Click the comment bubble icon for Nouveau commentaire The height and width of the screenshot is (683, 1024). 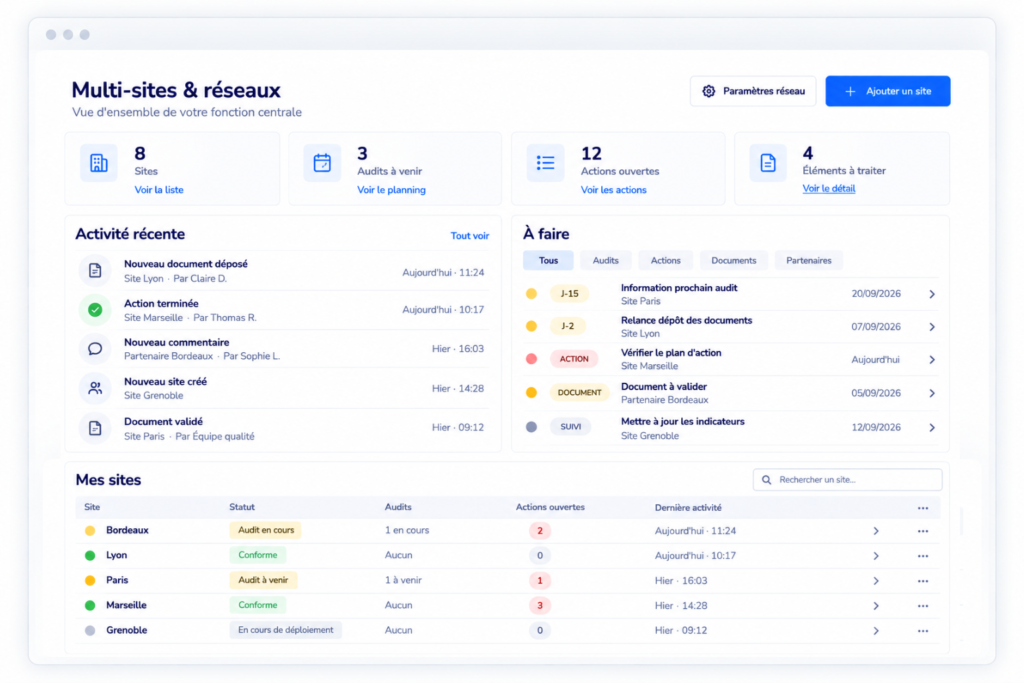(x=95, y=349)
